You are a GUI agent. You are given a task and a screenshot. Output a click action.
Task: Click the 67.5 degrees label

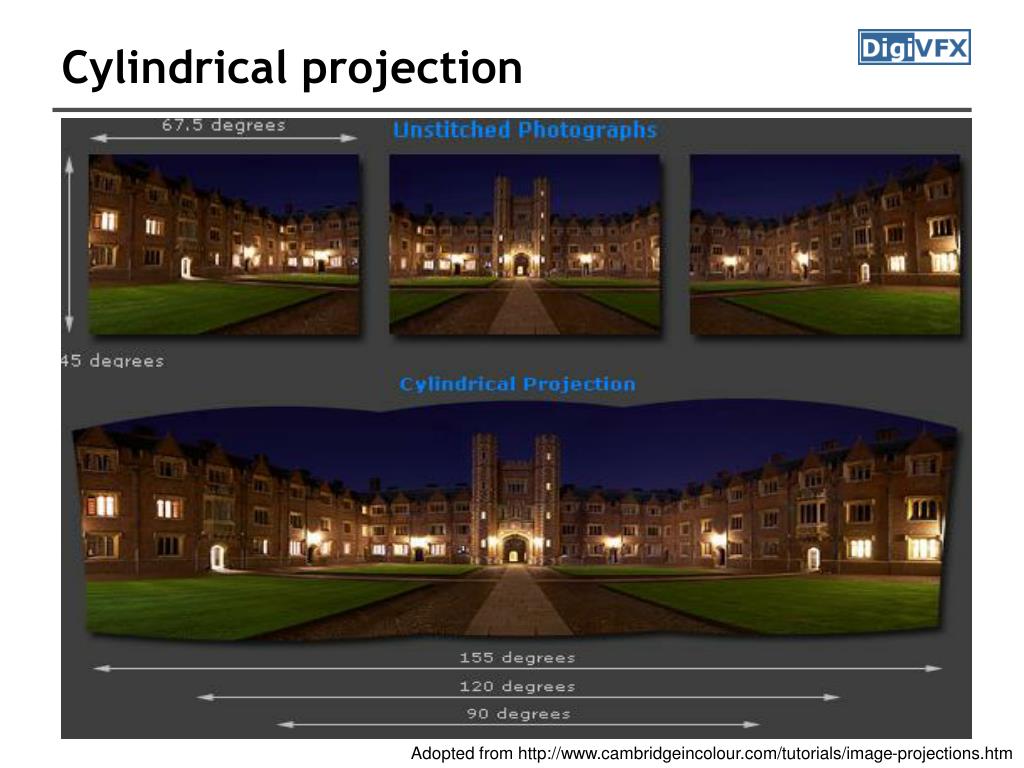223,125
